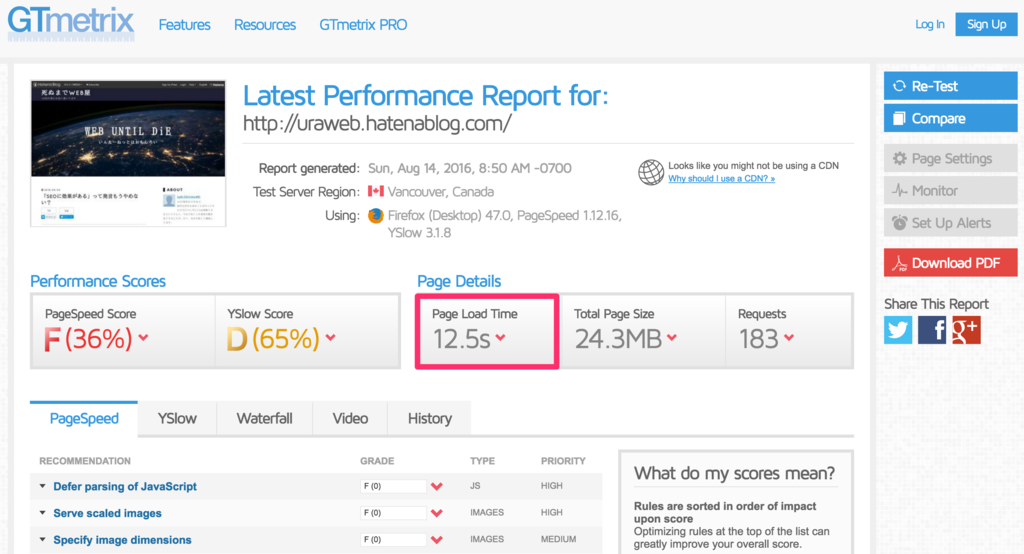The image size is (1024, 554).
Task: Click the GRADE column header
Action: 377,461
